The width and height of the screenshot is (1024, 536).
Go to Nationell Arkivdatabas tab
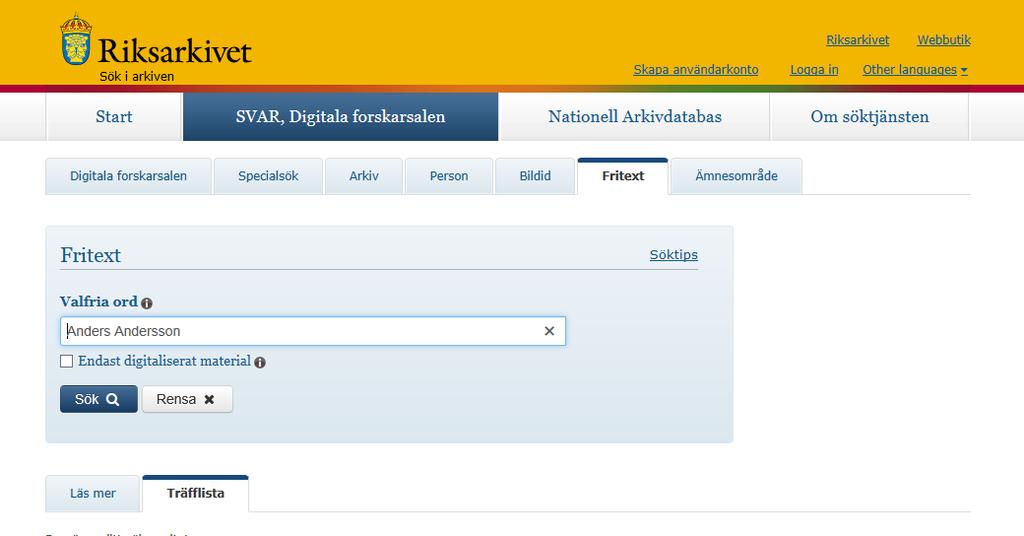[635, 117]
